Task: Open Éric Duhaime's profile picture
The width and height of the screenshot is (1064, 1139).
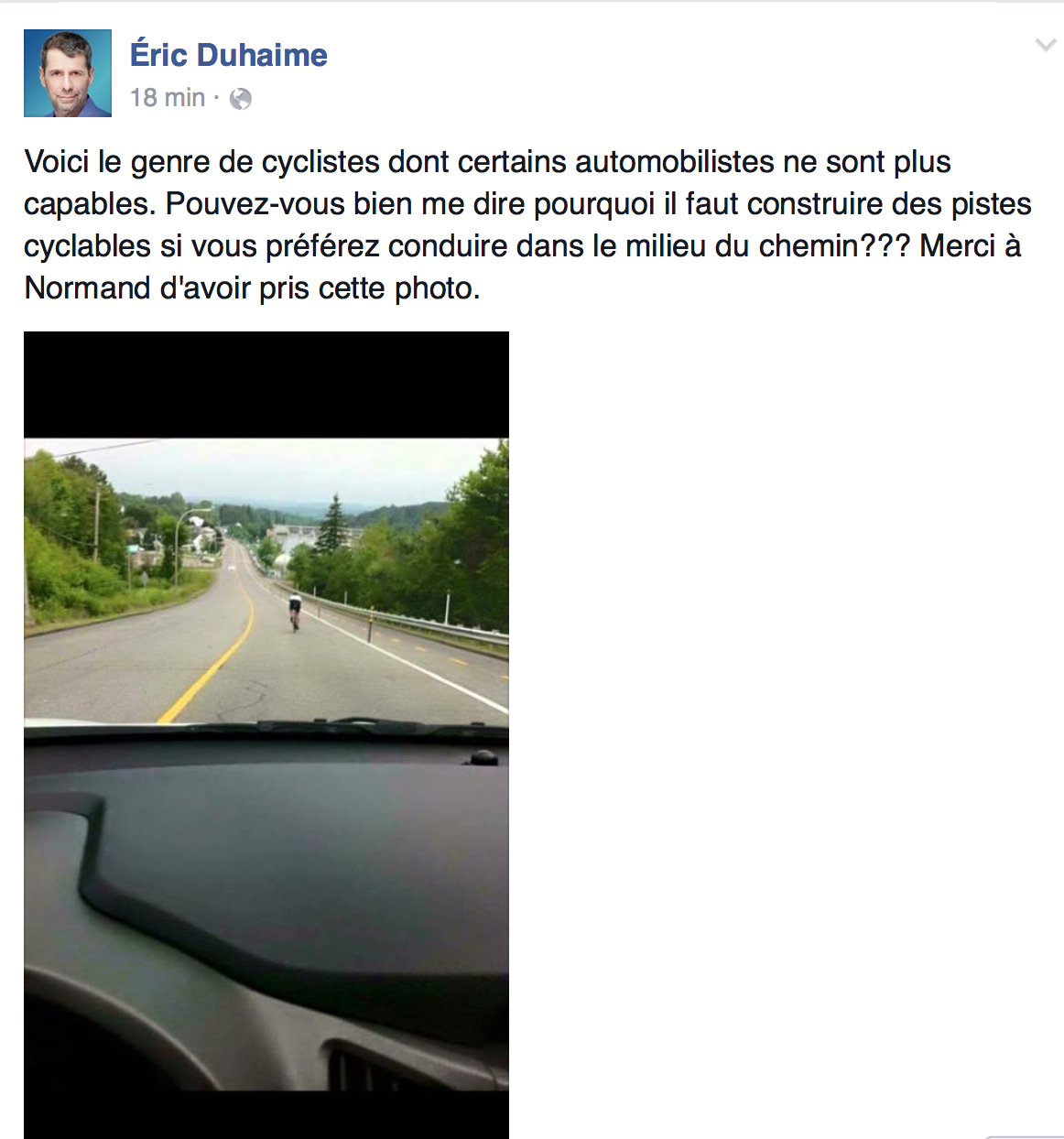Action: point(68,73)
